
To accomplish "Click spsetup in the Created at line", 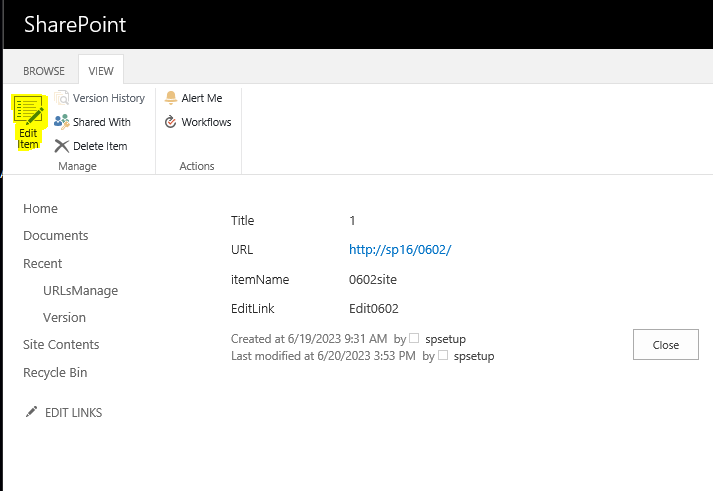I will (x=445, y=339).
